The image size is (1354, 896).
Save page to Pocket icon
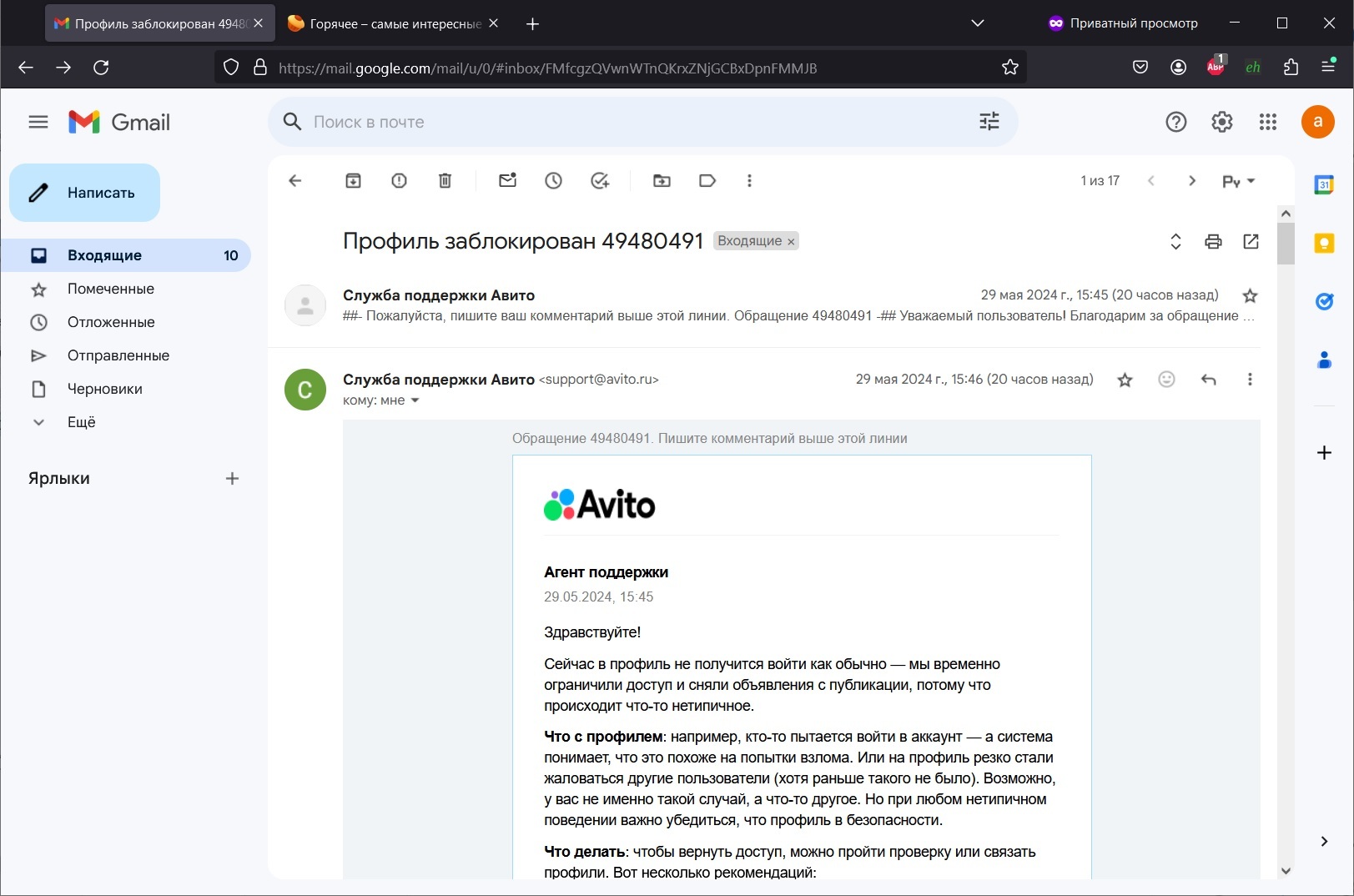pyautogui.click(x=1140, y=68)
